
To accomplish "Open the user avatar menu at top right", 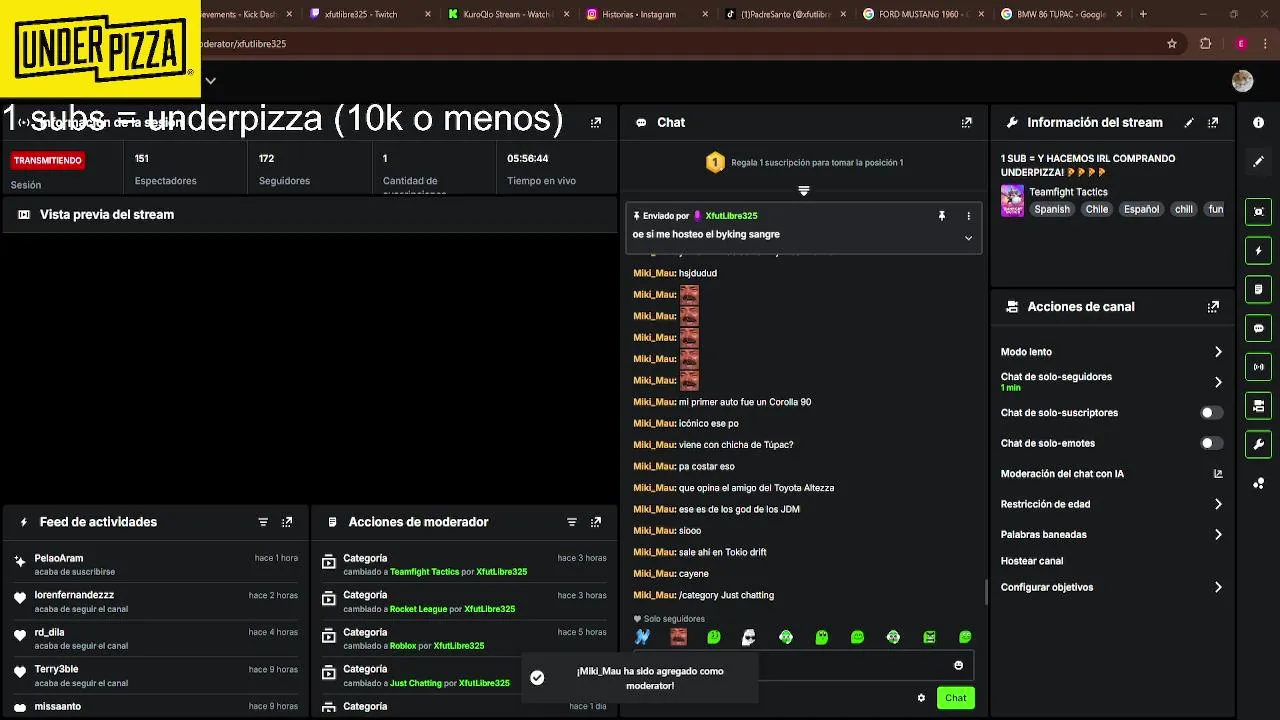I will [1242, 82].
